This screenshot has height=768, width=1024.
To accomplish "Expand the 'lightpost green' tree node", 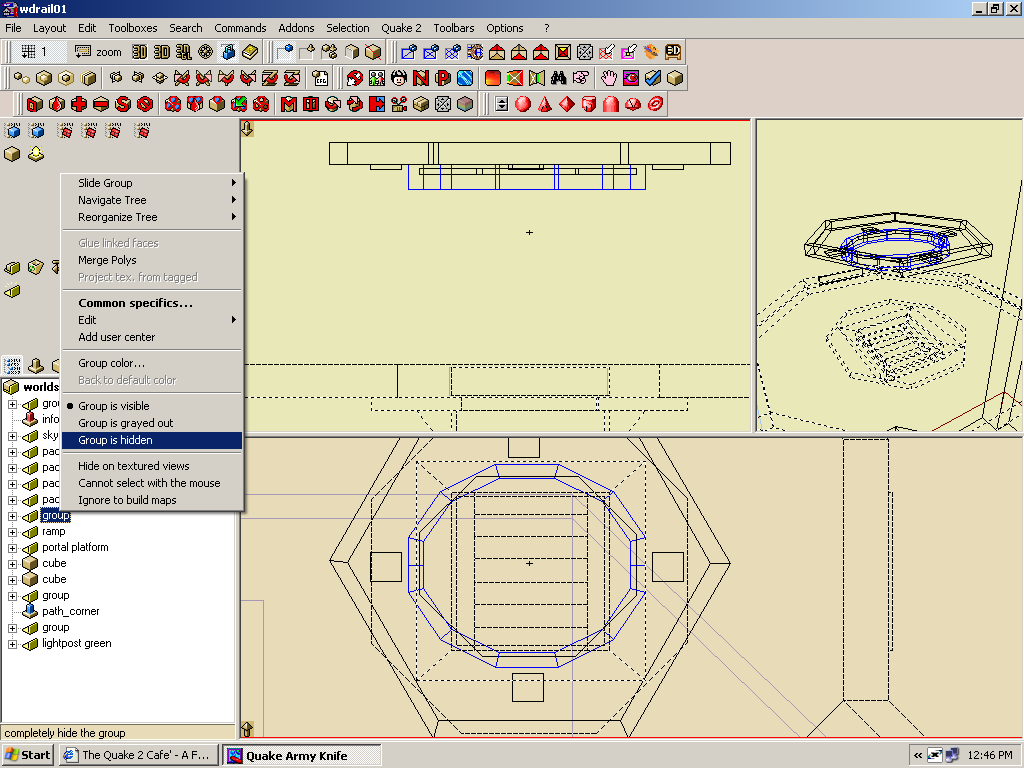I will coord(12,644).
